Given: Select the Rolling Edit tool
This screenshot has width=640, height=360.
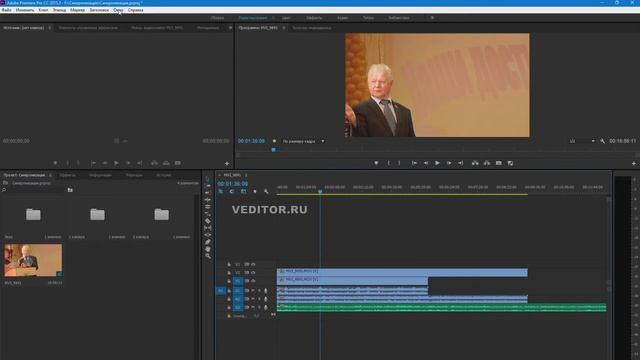Looking at the screenshot, I should (207, 200).
